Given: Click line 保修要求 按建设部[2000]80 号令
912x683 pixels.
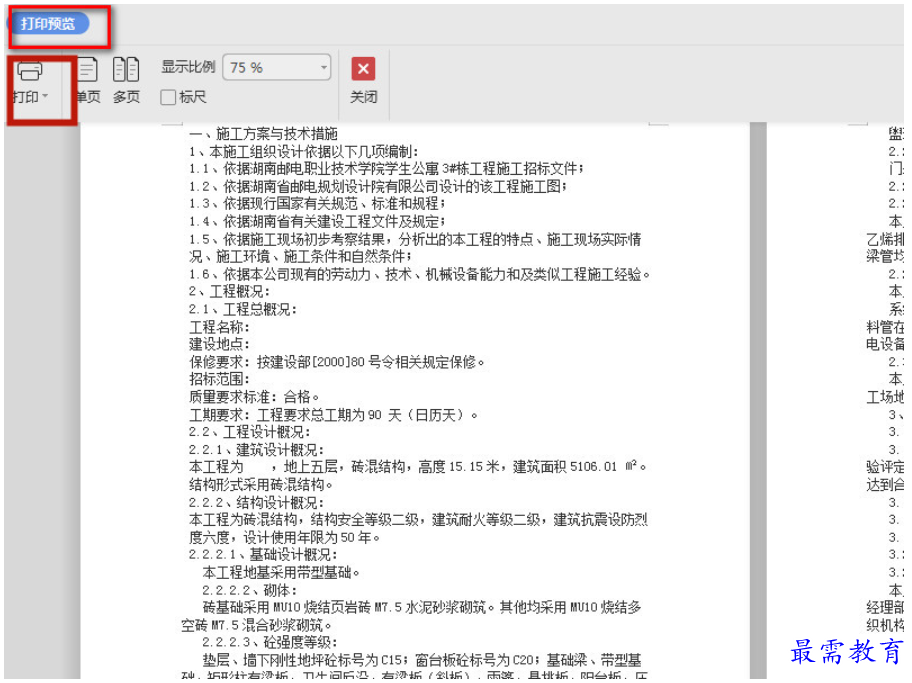Looking at the screenshot, I should coord(337,362).
